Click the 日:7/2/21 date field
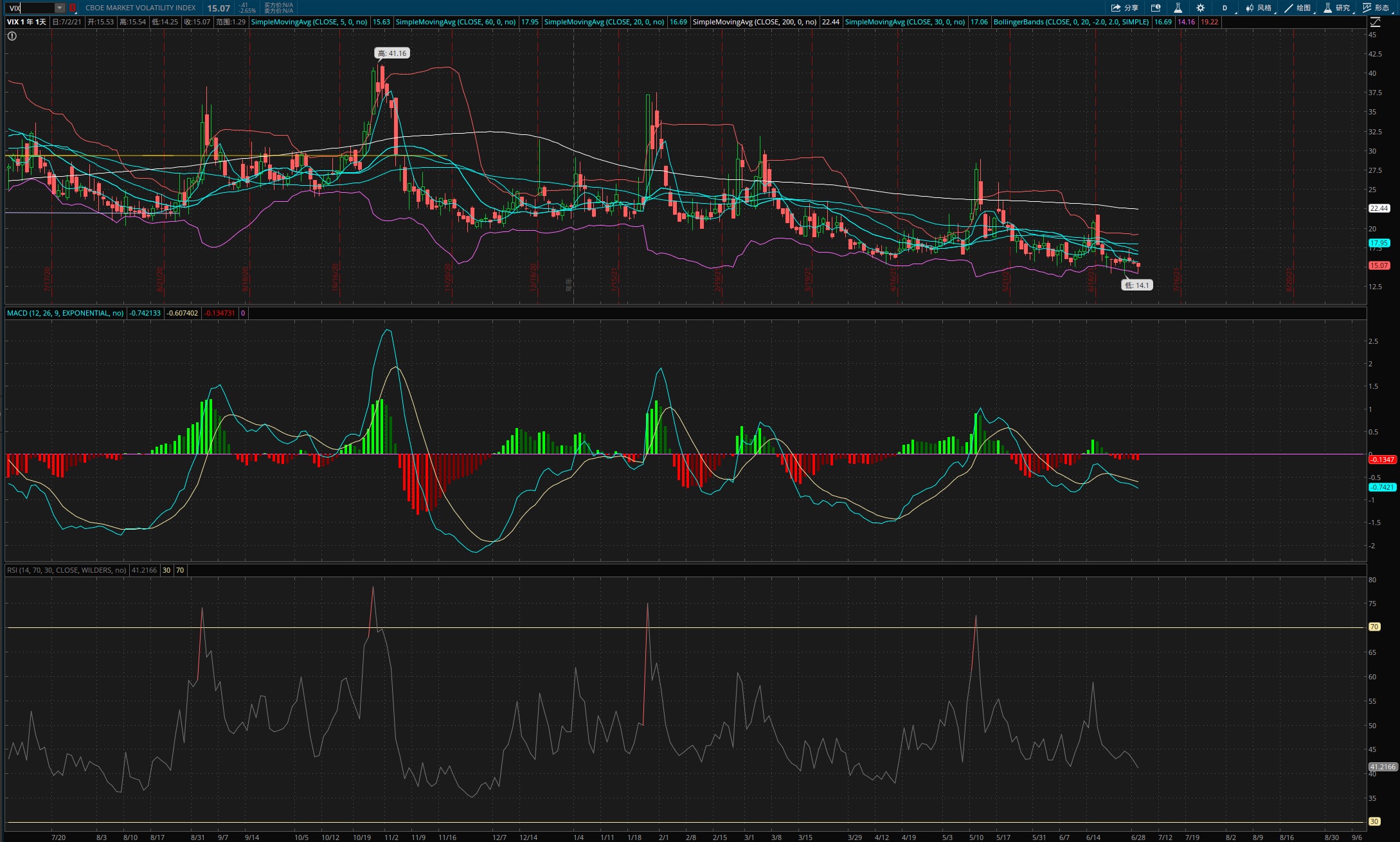Screen dimensions: 1400x842 point(67,22)
